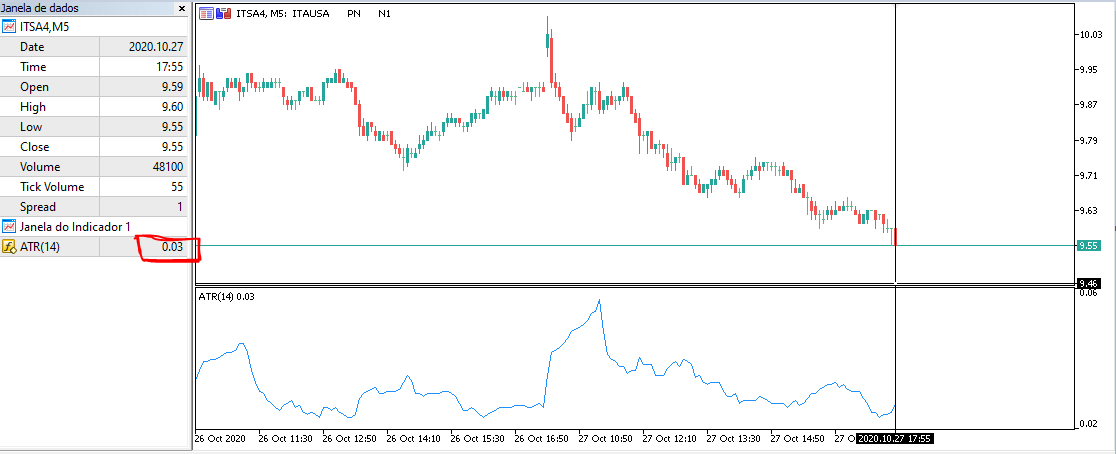This screenshot has width=1116, height=454.
Task: Click the 26 Oct 14:10 time label
Action: (414, 438)
